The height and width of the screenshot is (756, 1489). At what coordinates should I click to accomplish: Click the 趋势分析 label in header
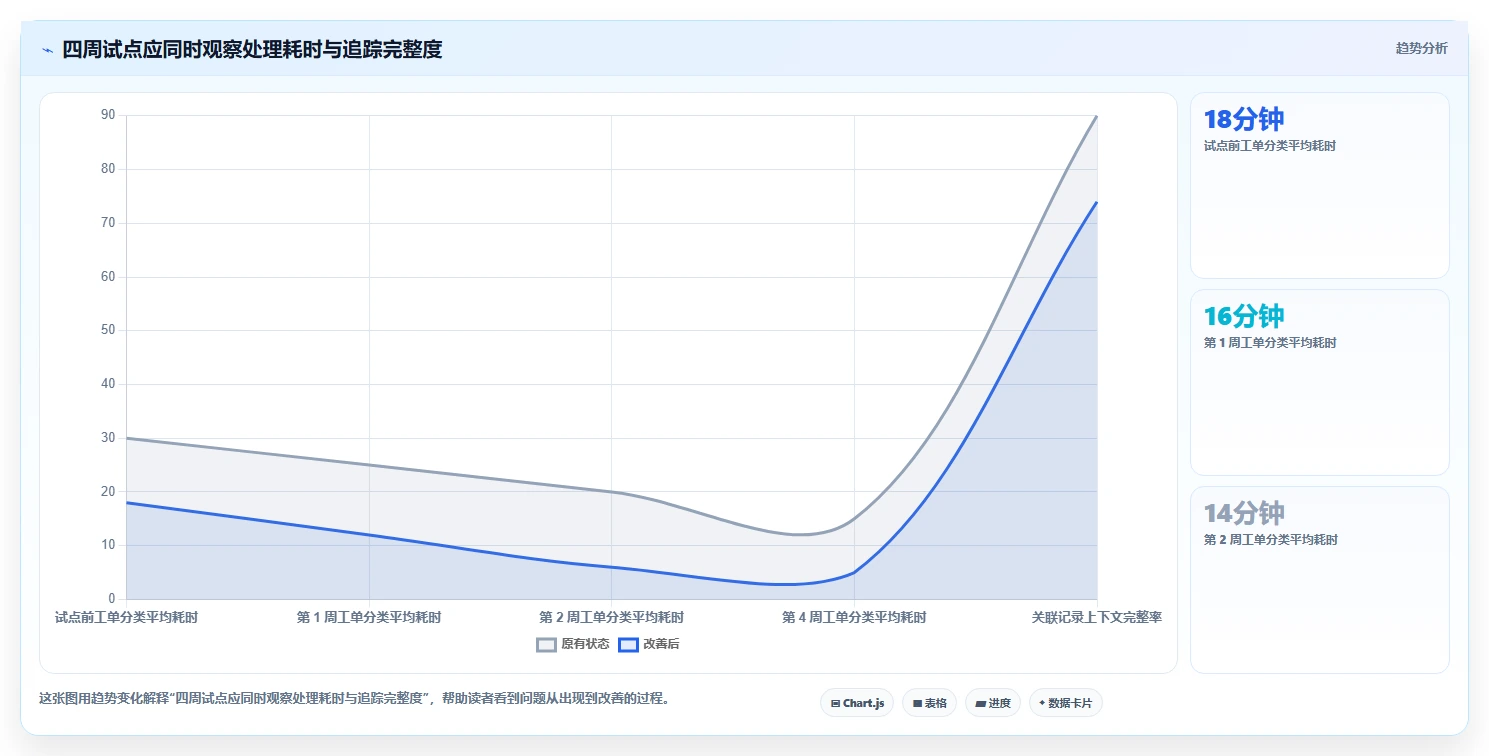[1421, 48]
